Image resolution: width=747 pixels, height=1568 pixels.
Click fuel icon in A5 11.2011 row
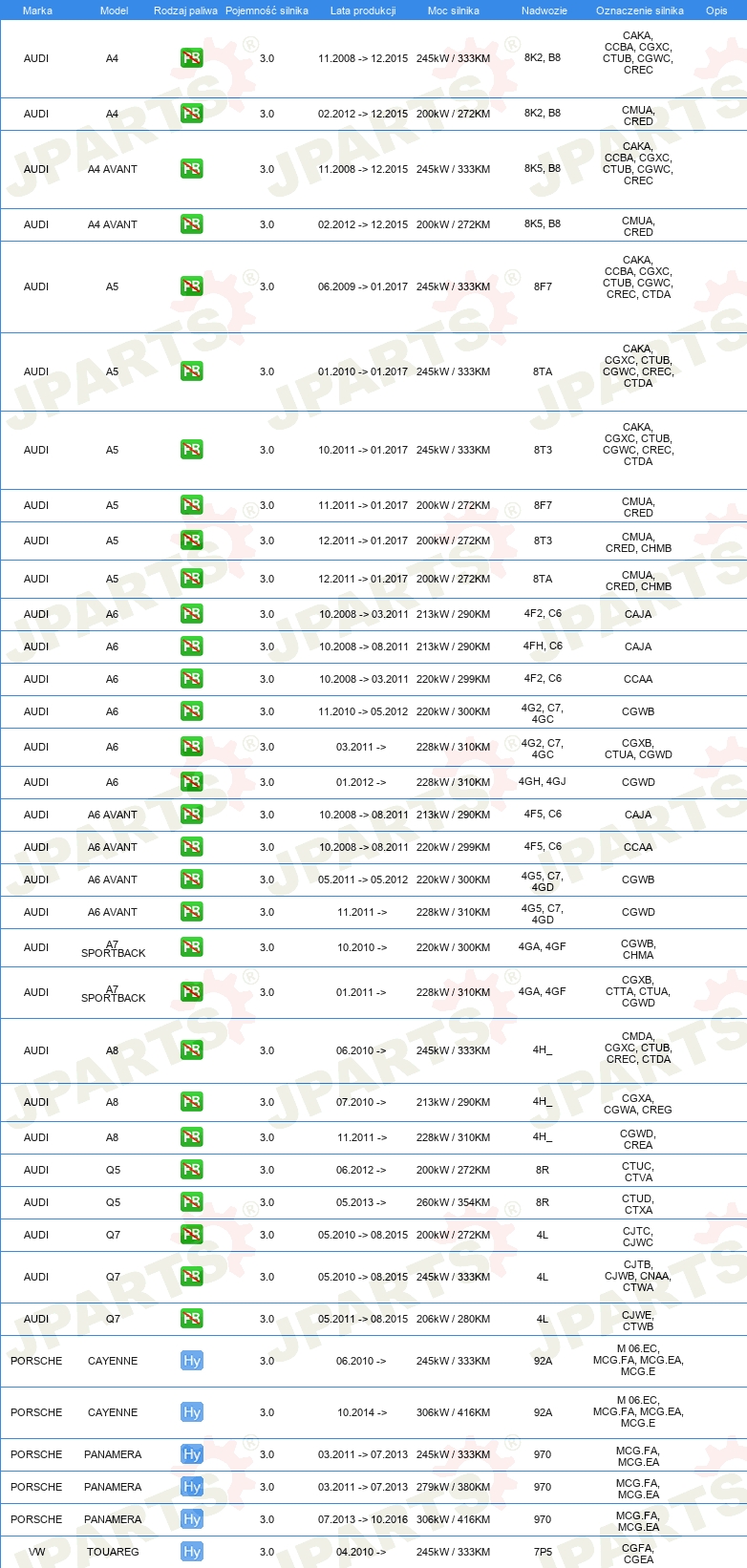point(192,505)
